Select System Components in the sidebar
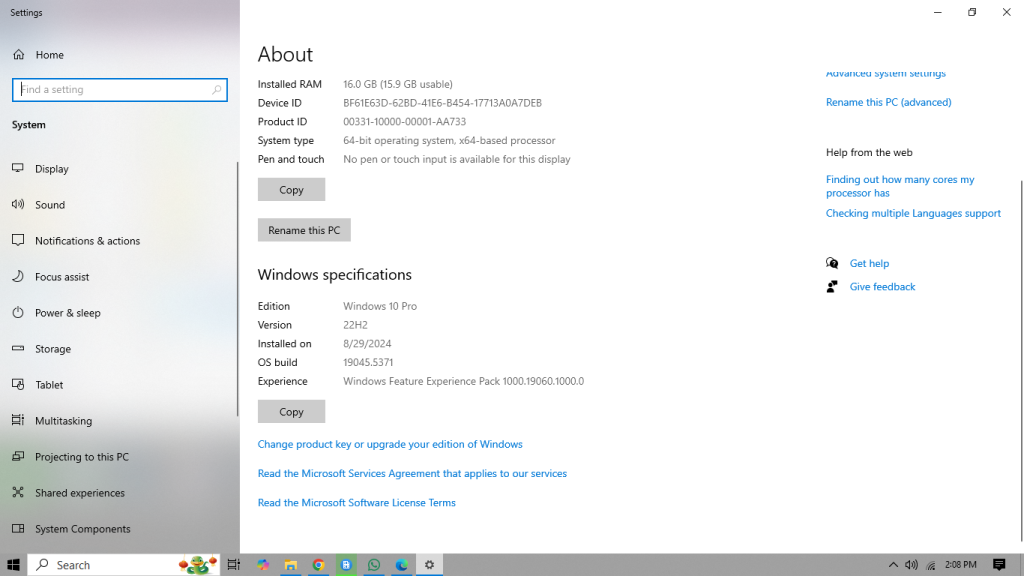The width and height of the screenshot is (1024, 576). click(82, 528)
